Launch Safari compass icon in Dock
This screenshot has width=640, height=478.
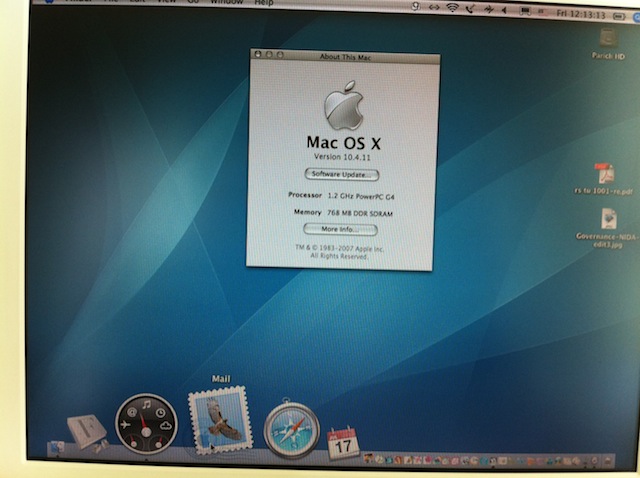point(291,430)
